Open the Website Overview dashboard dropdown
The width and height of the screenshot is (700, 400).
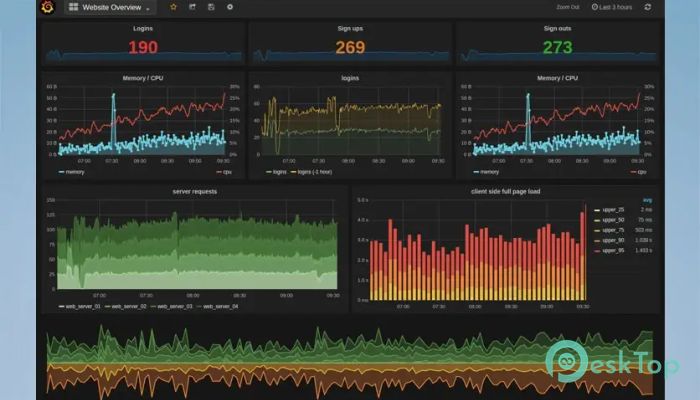pyautogui.click(x=110, y=7)
